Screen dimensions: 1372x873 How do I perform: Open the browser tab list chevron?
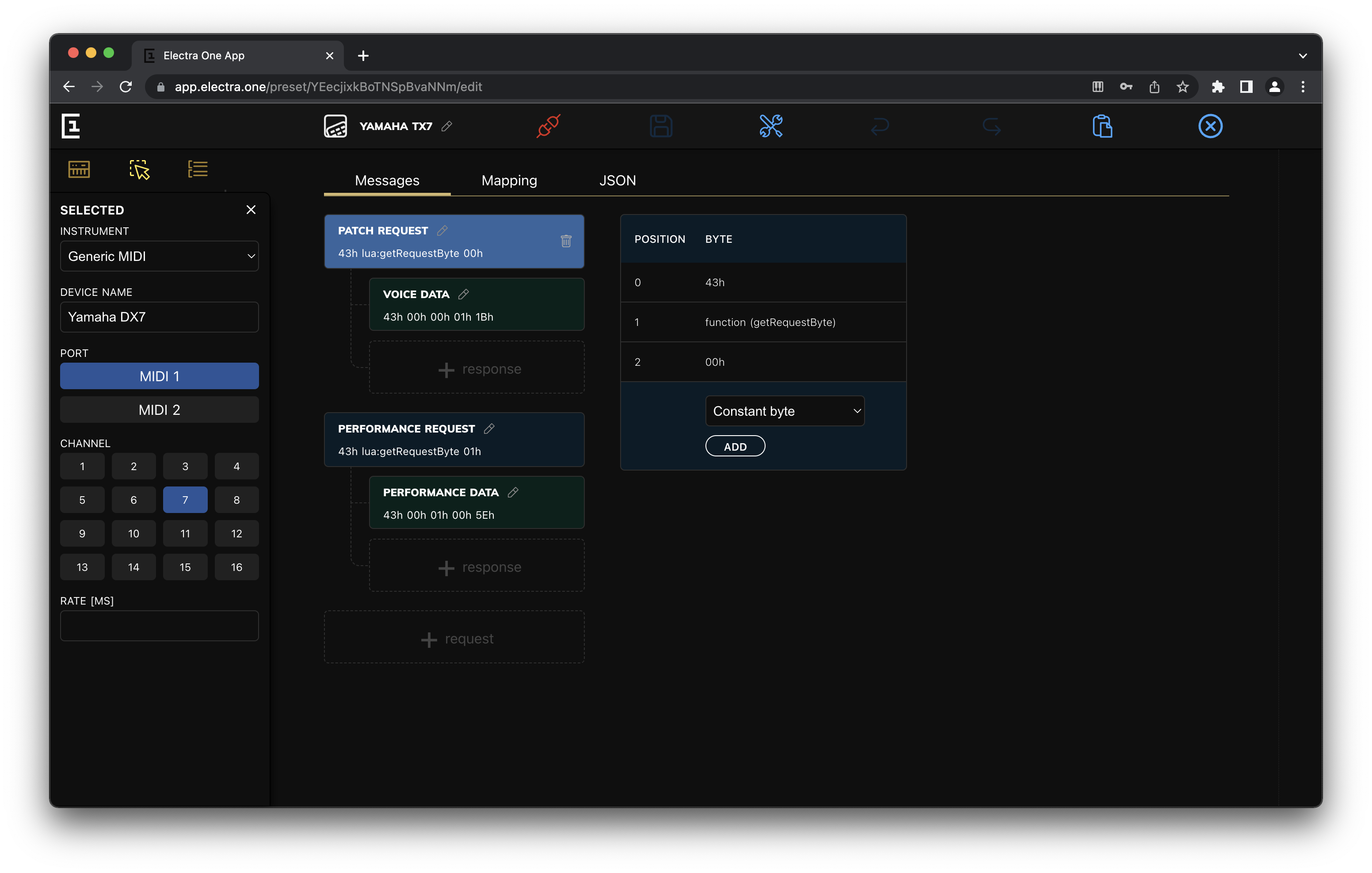[x=1303, y=55]
